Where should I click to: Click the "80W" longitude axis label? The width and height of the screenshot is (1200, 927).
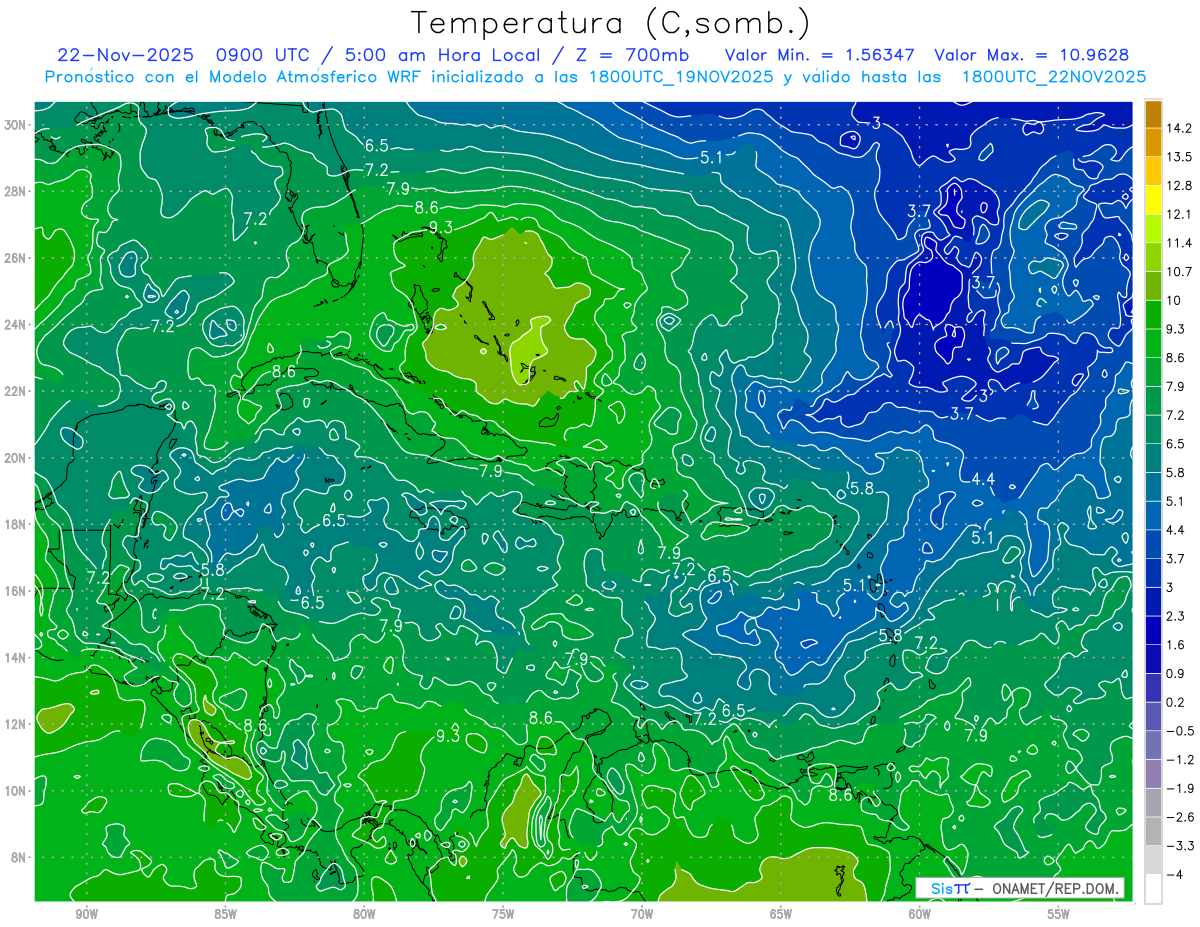364,914
